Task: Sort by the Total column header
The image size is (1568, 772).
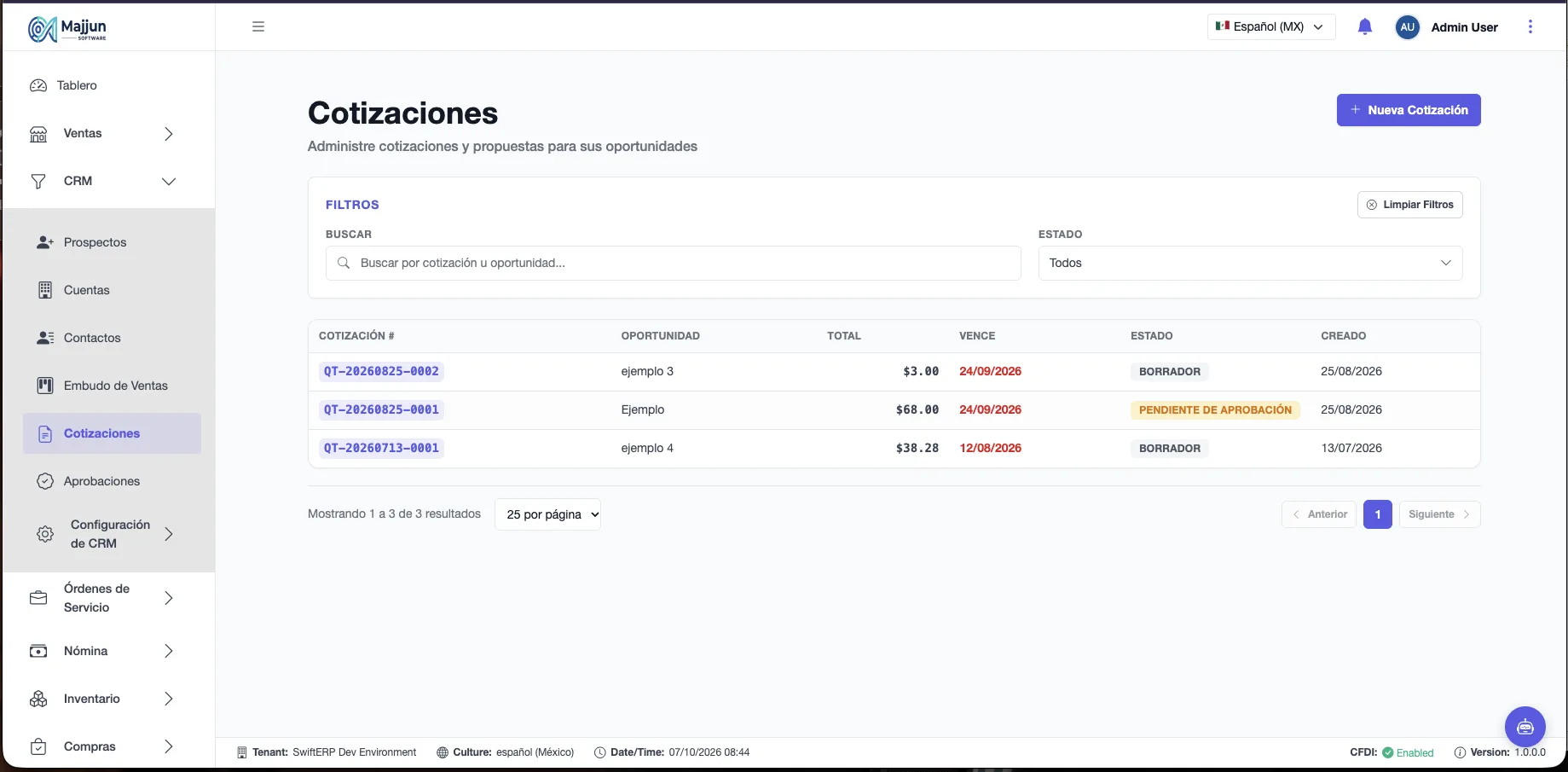Action: tap(843, 336)
